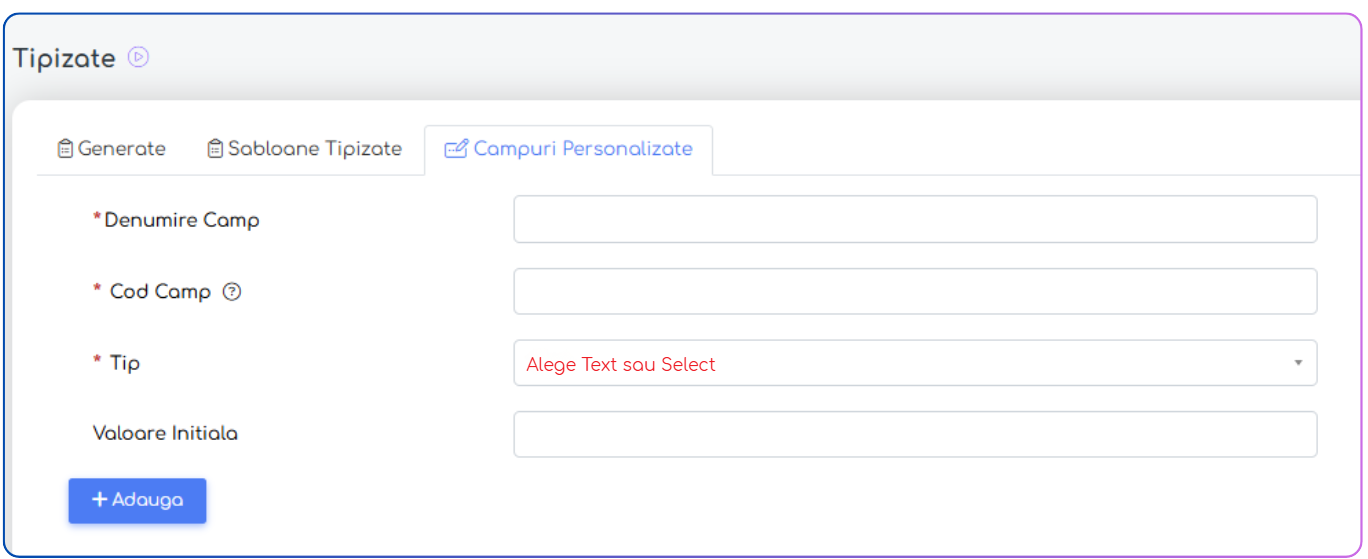Open the Sabloane Tipizate tab

click(x=314, y=149)
